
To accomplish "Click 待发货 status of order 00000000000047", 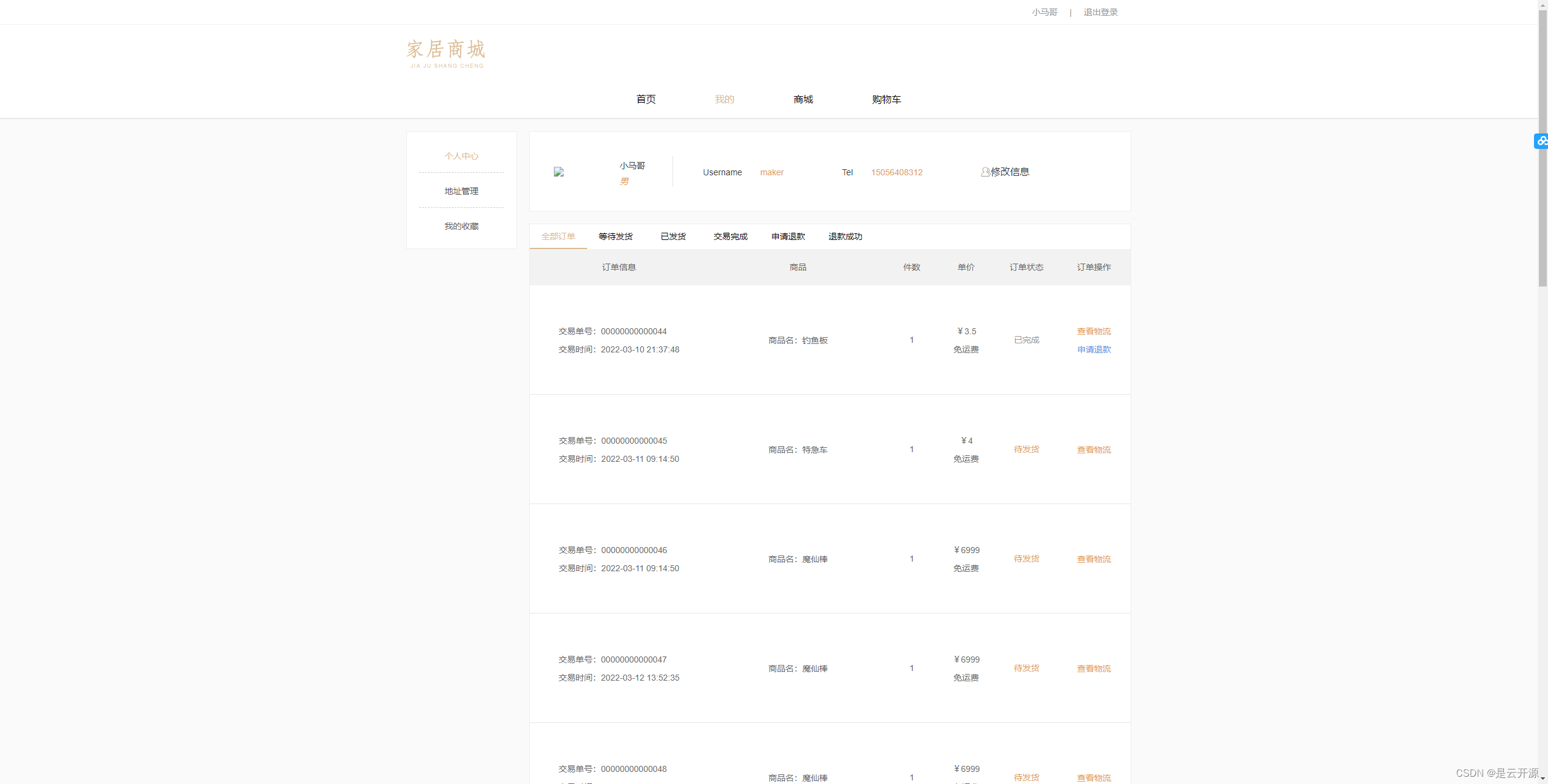I will [1026, 668].
